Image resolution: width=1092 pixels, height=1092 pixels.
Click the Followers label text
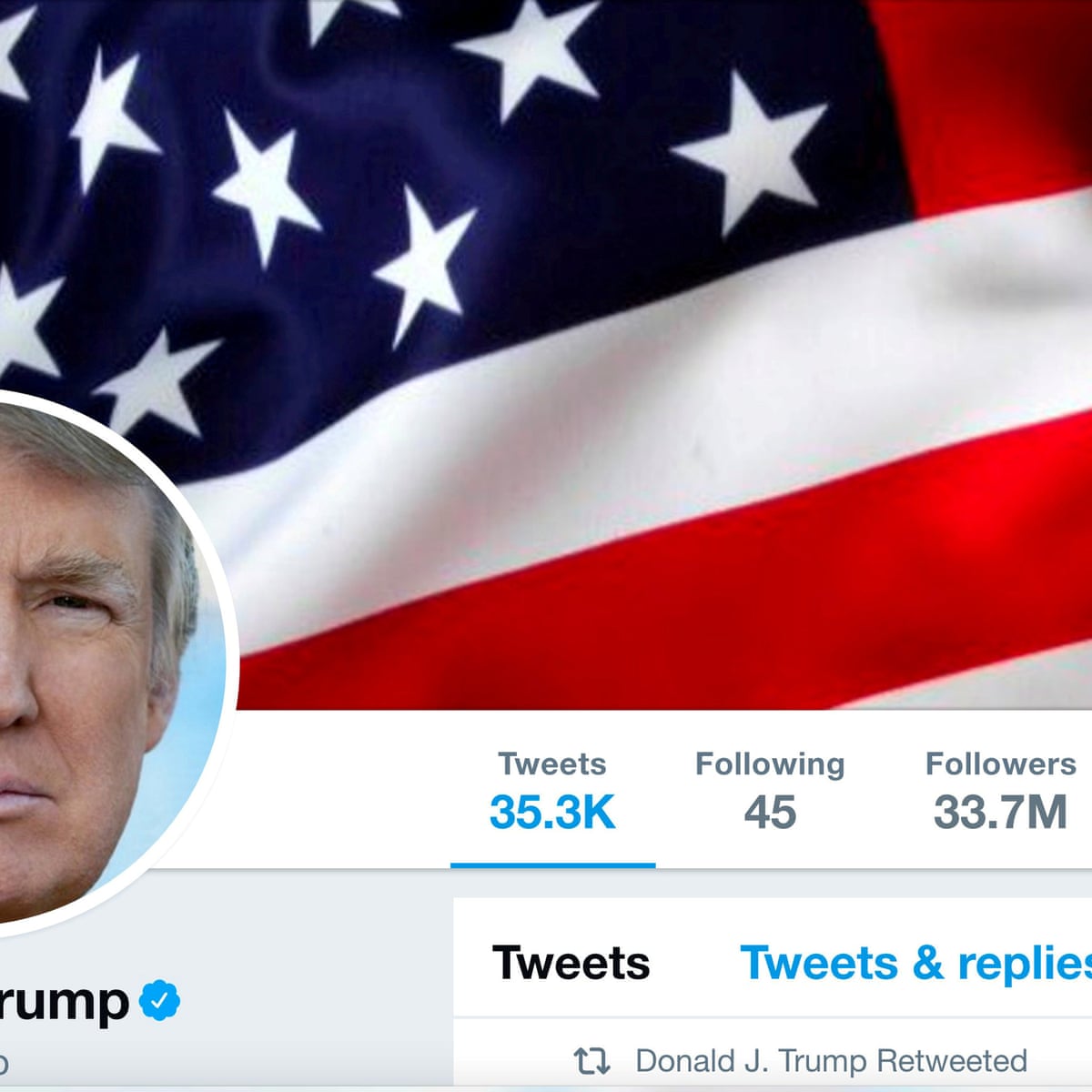tap(1000, 763)
